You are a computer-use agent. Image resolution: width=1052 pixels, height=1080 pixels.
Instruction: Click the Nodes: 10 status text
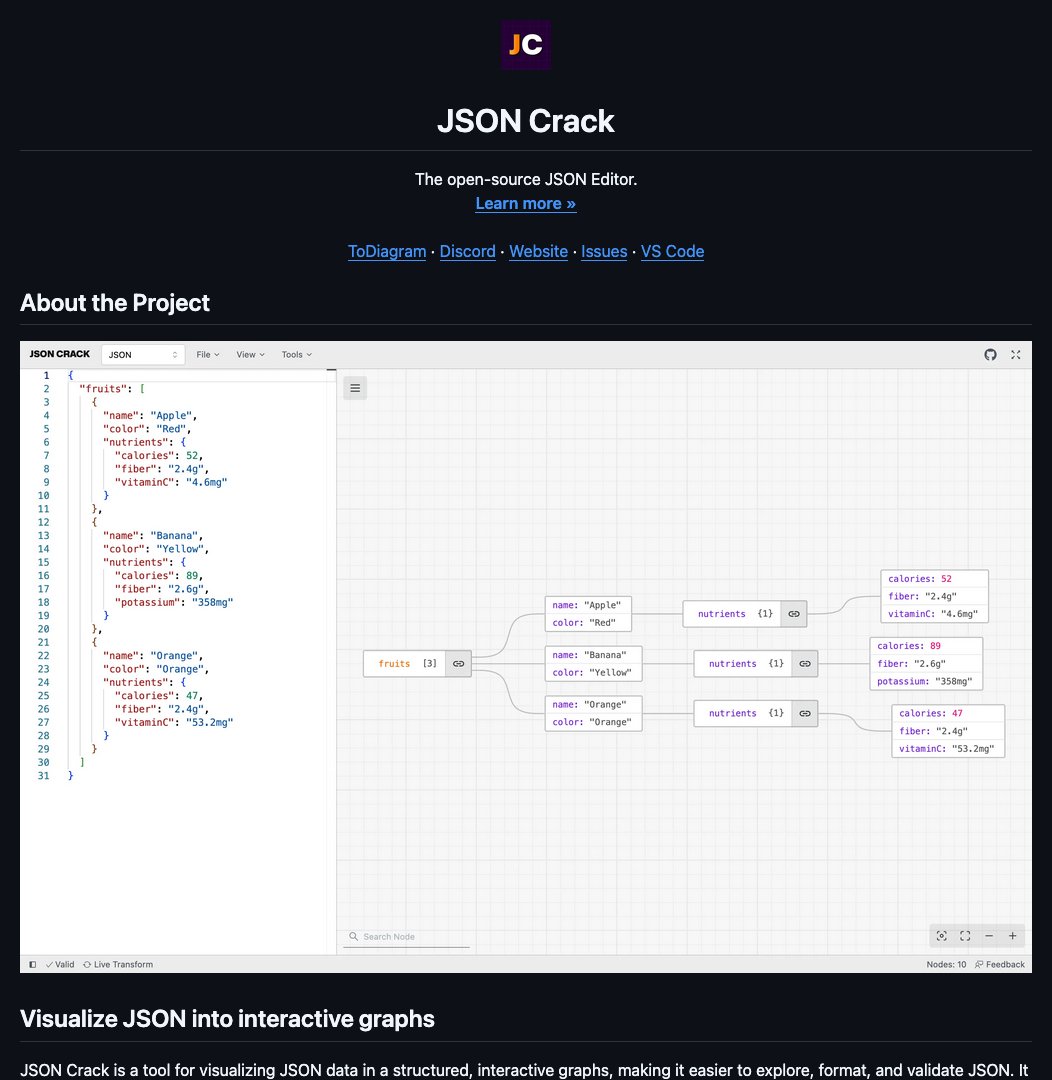click(x=946, y=964)
